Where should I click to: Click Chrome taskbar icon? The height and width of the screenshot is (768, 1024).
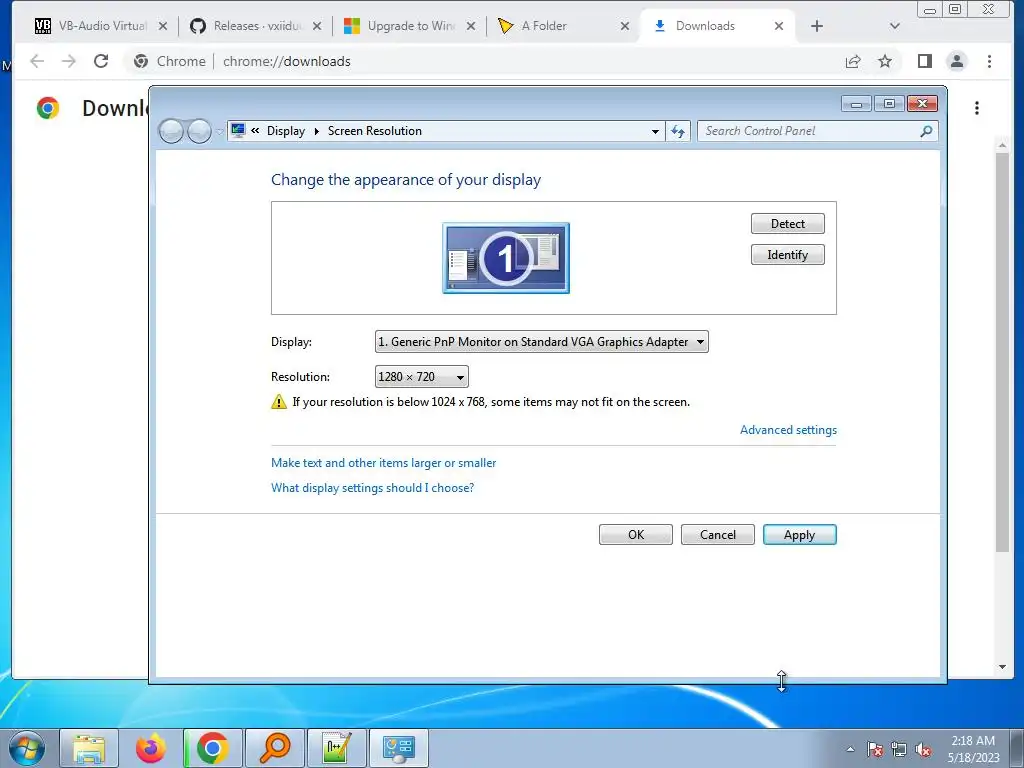(x=213, y=748)
